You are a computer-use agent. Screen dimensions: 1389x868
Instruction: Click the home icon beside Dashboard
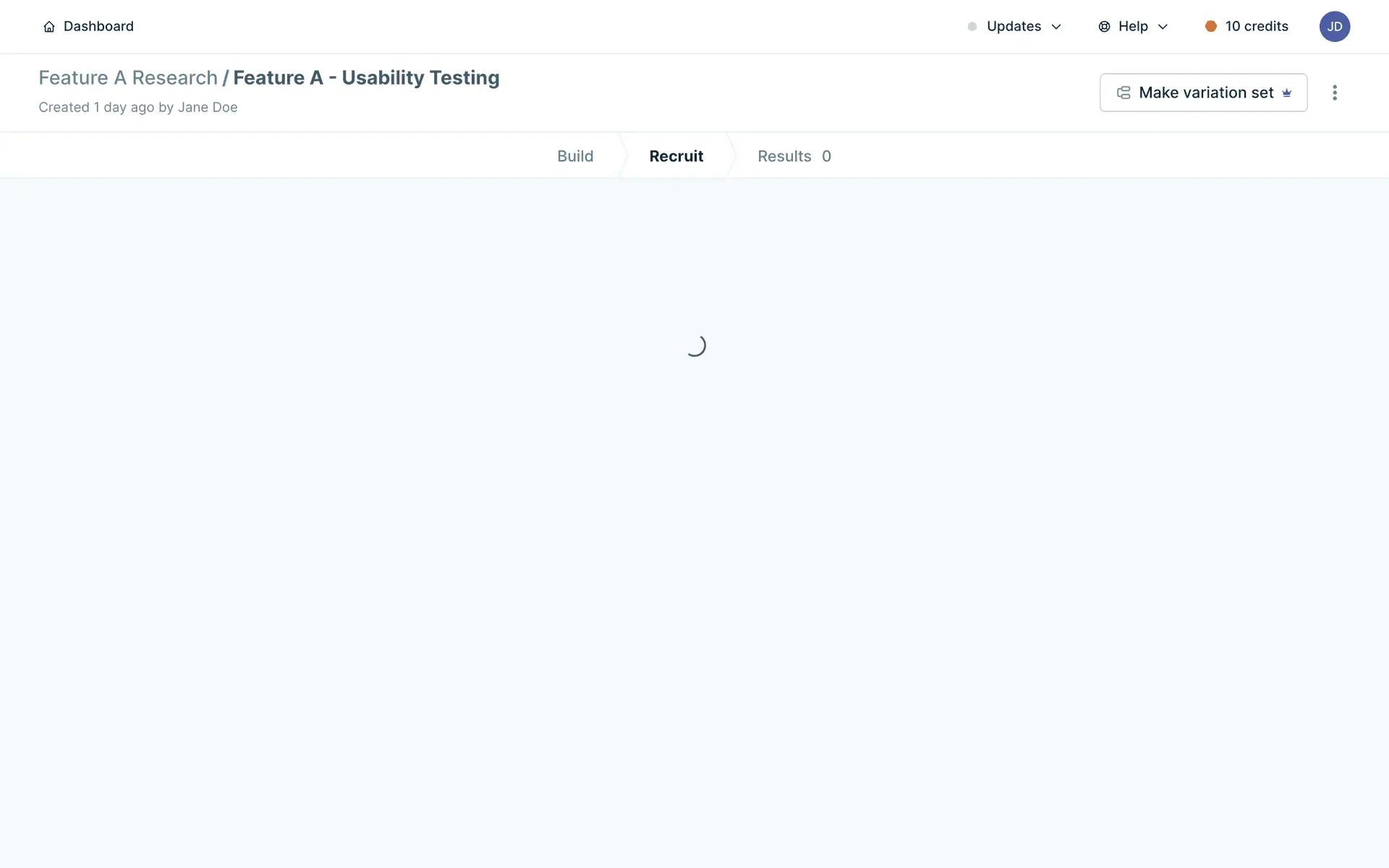49,27
